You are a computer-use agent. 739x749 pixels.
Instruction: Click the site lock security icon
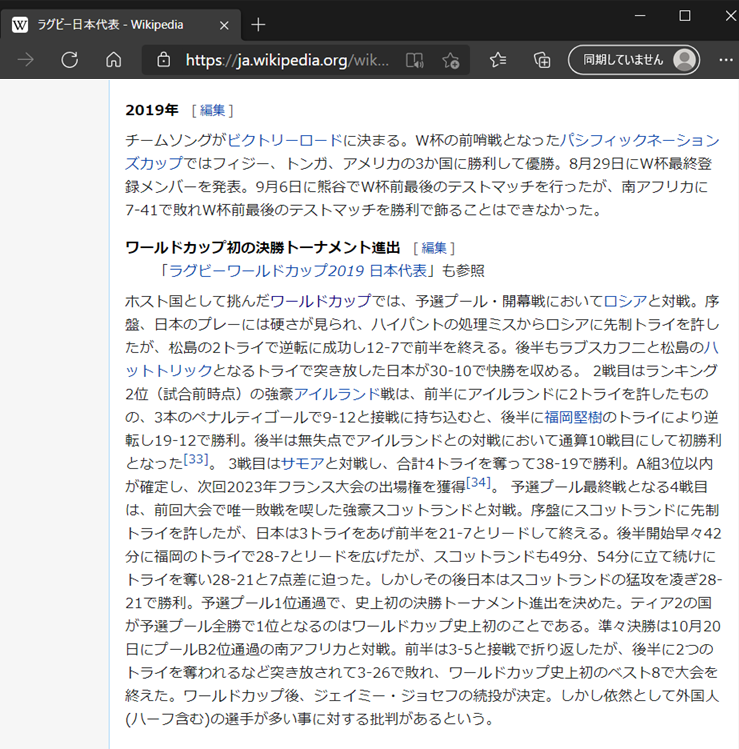163,60
